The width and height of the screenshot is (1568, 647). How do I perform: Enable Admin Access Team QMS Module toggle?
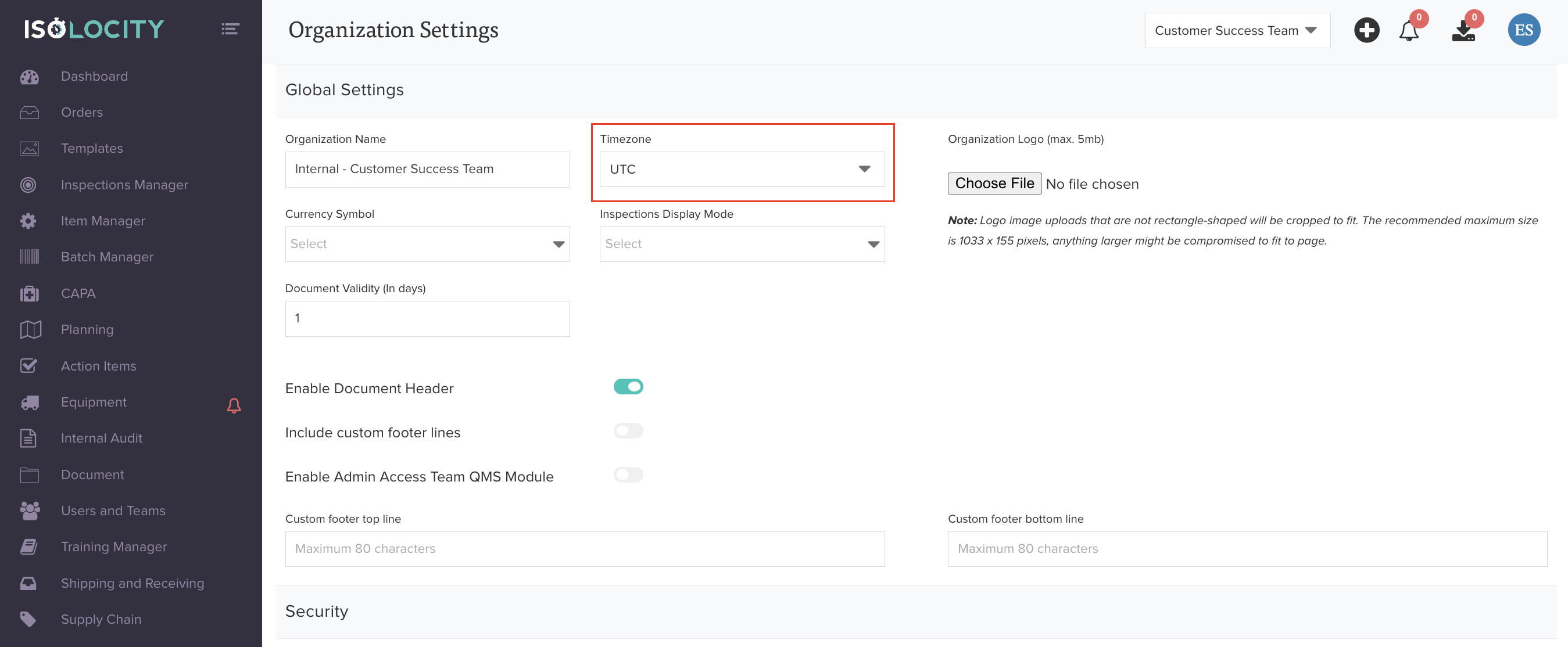[628, 475]
